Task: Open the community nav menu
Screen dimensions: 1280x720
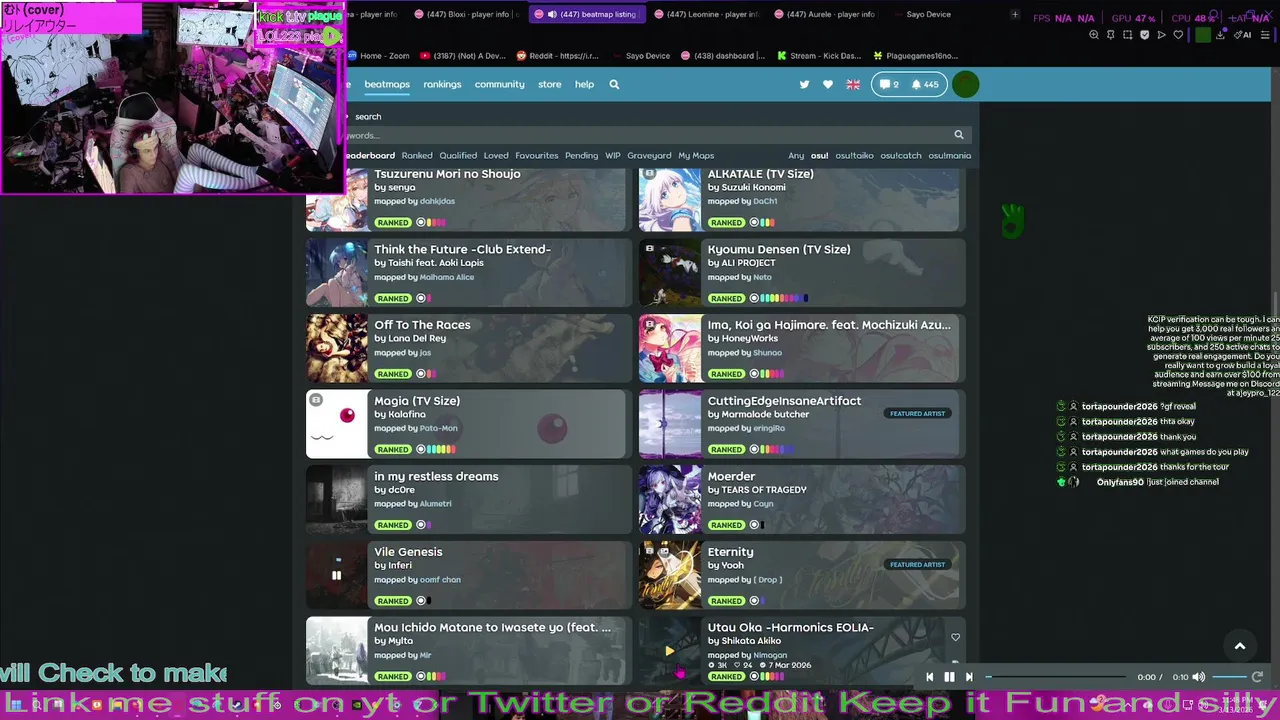Action: 499,85
